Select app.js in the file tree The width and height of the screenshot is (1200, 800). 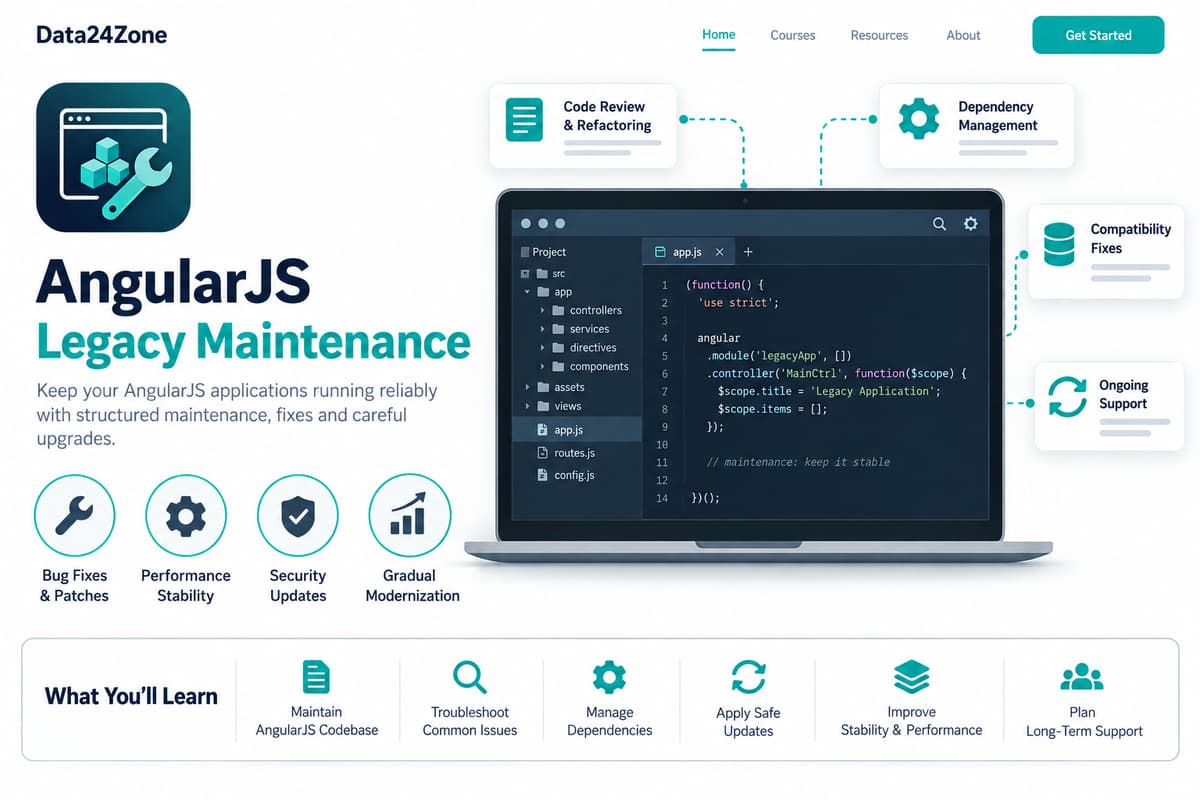577,430
